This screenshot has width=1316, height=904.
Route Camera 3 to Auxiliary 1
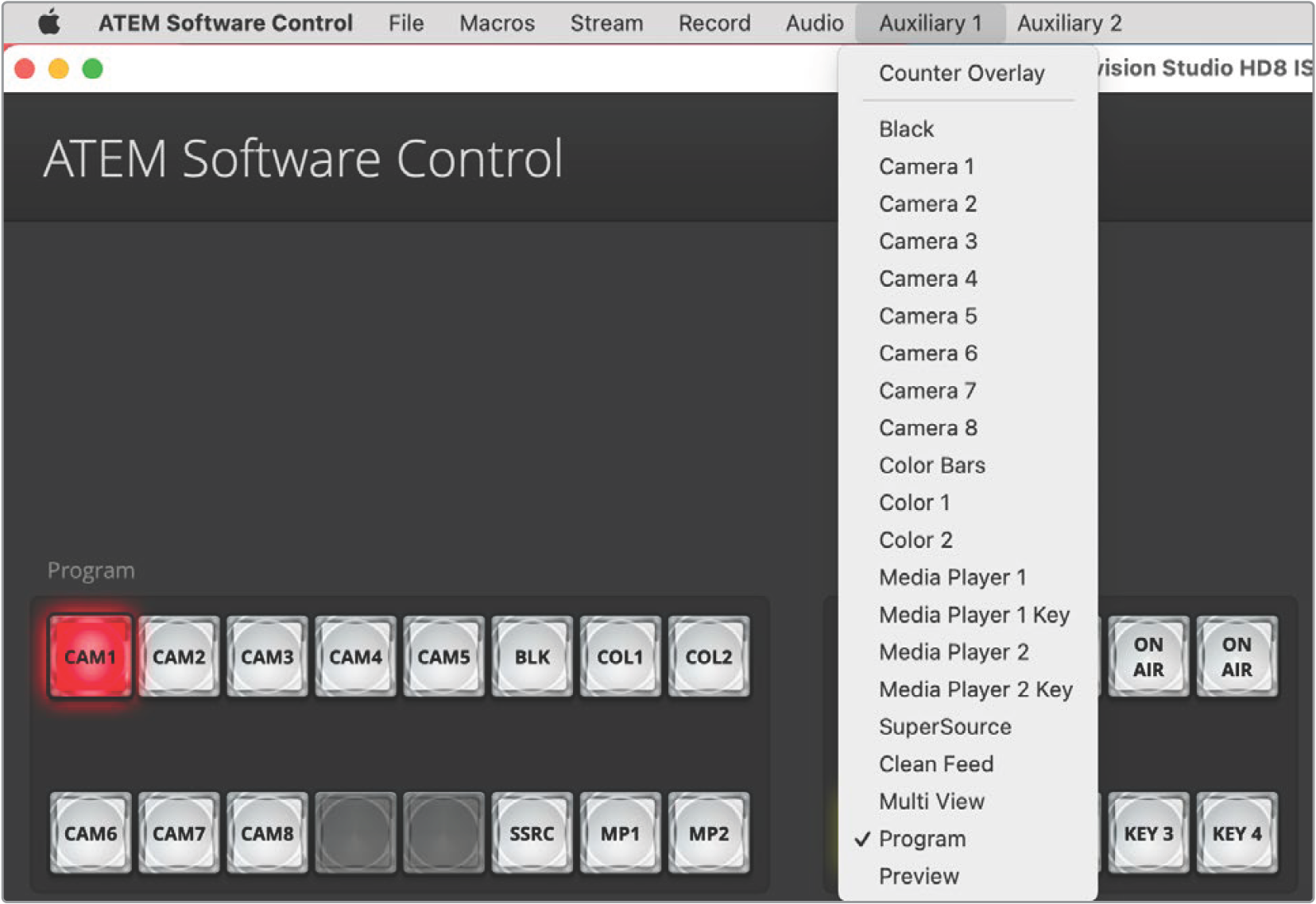[x=968, y=241]
